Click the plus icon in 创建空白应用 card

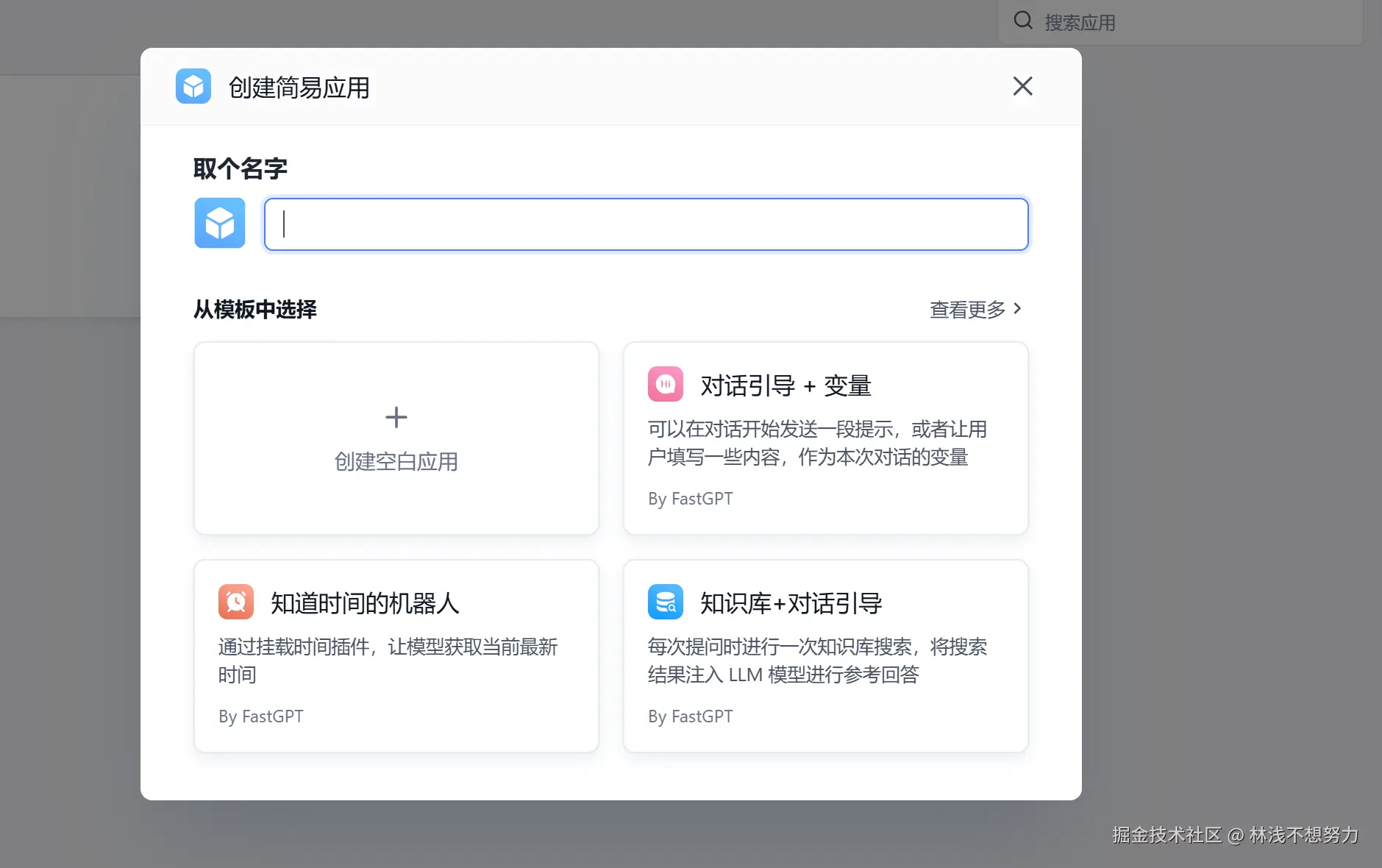click(x=396, y=417)
